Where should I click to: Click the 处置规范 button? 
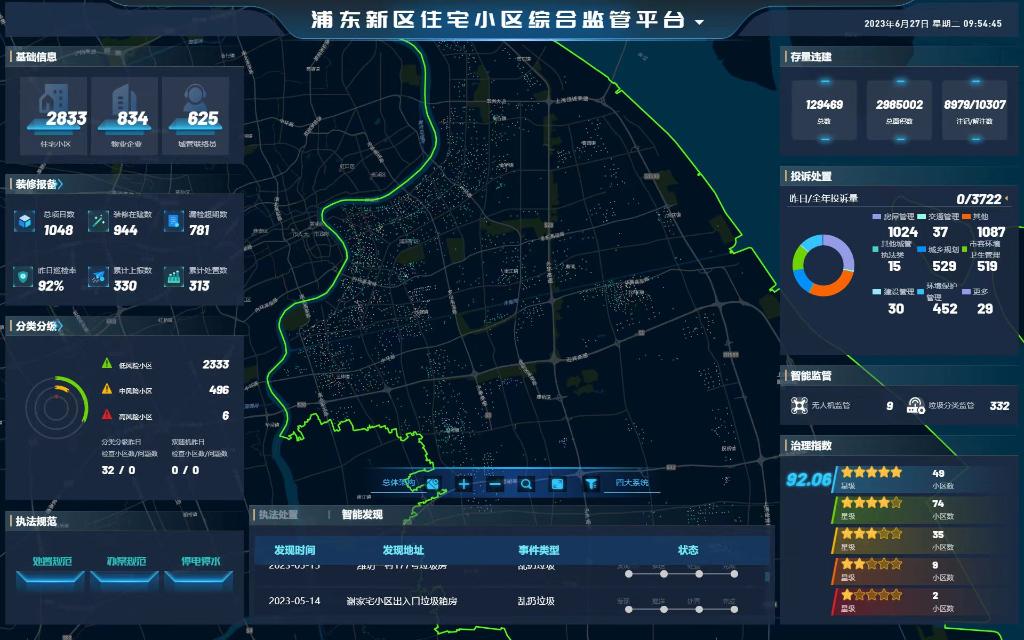[52, 562]
